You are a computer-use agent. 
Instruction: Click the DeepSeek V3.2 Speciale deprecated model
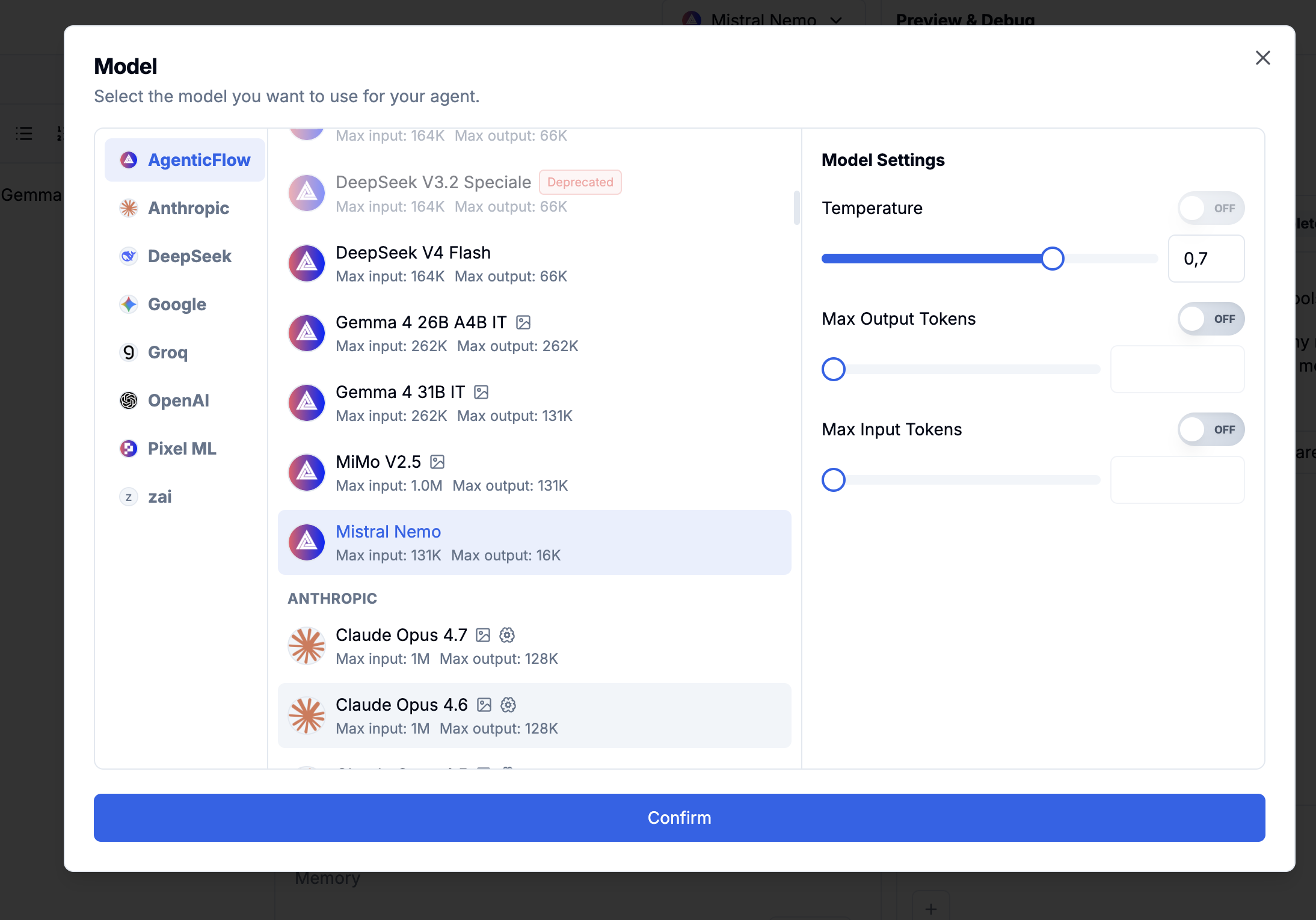pyautogui.click(x=535, y=194)
